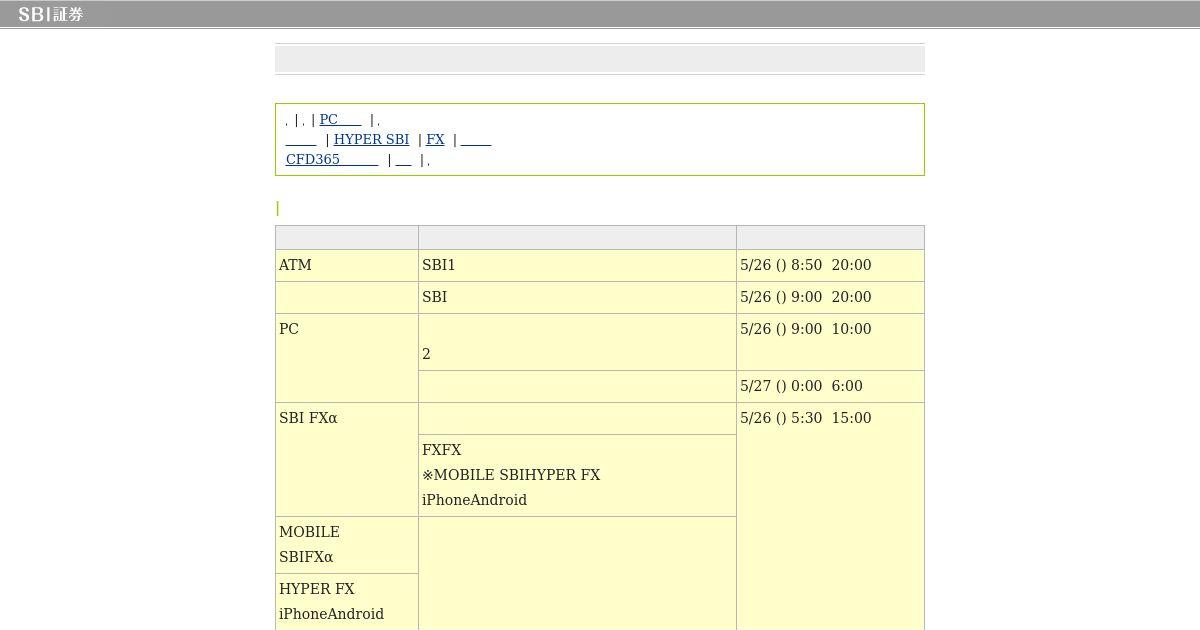Viewport: 1200px width, 630px height.
Task: Select the MOBILE SBIFXα row label
Action: click(347, 545)
